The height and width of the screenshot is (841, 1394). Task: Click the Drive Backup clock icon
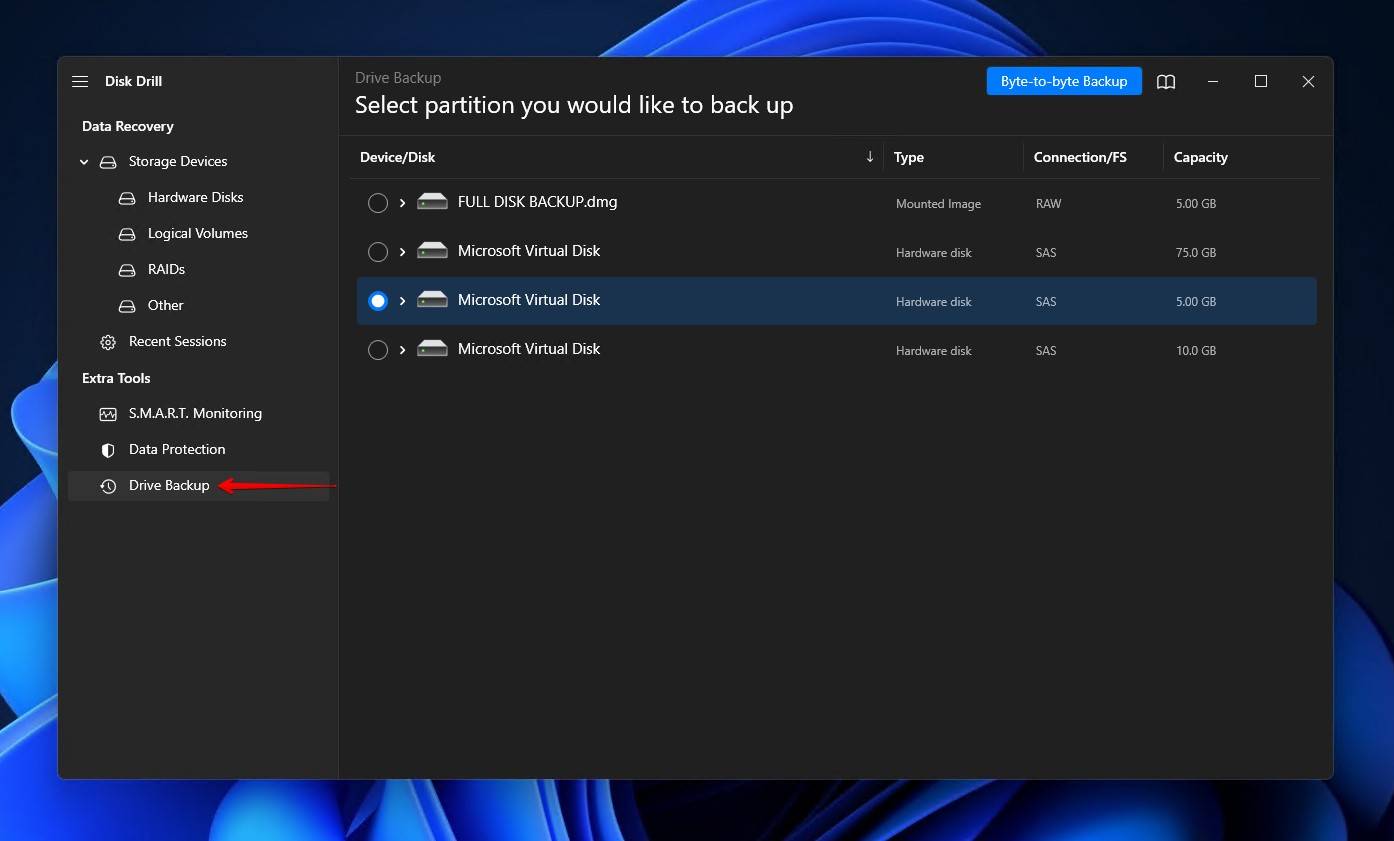click(x=108, y=486)
